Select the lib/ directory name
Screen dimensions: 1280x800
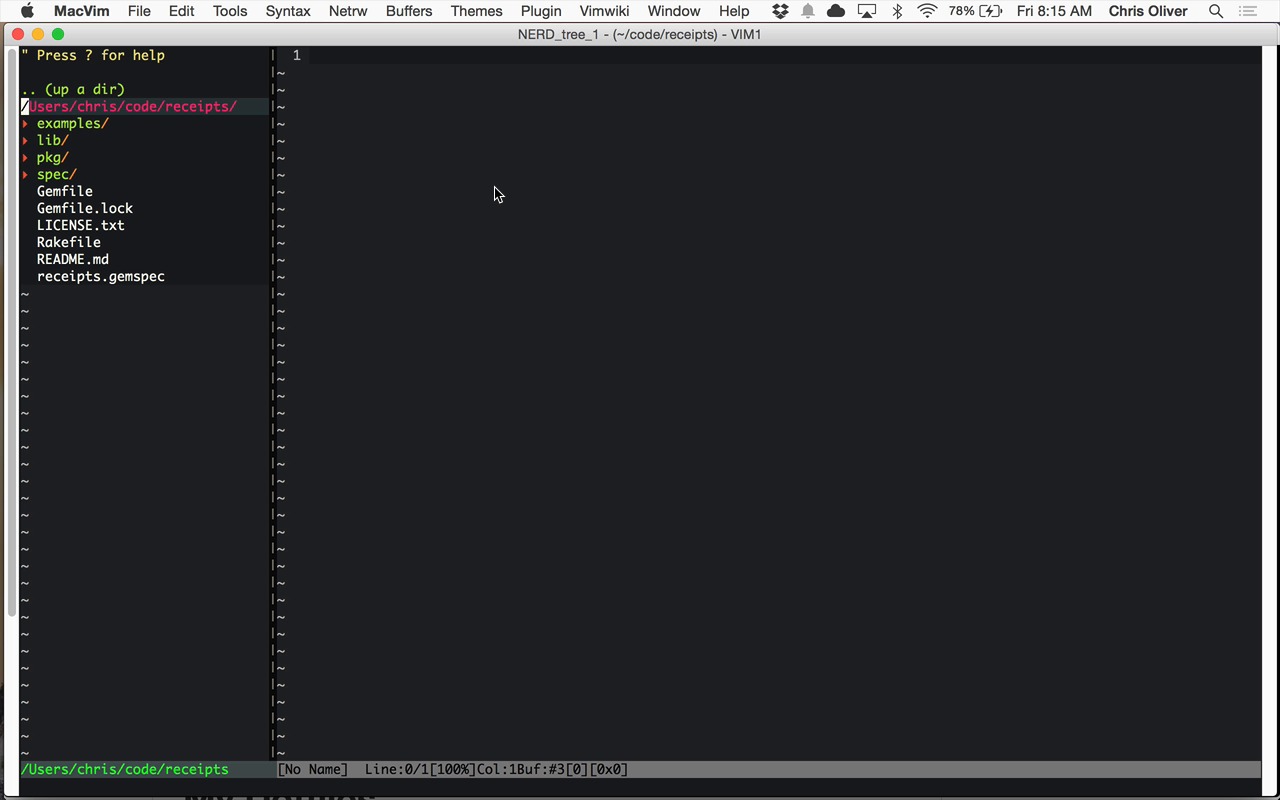[53, 141]
